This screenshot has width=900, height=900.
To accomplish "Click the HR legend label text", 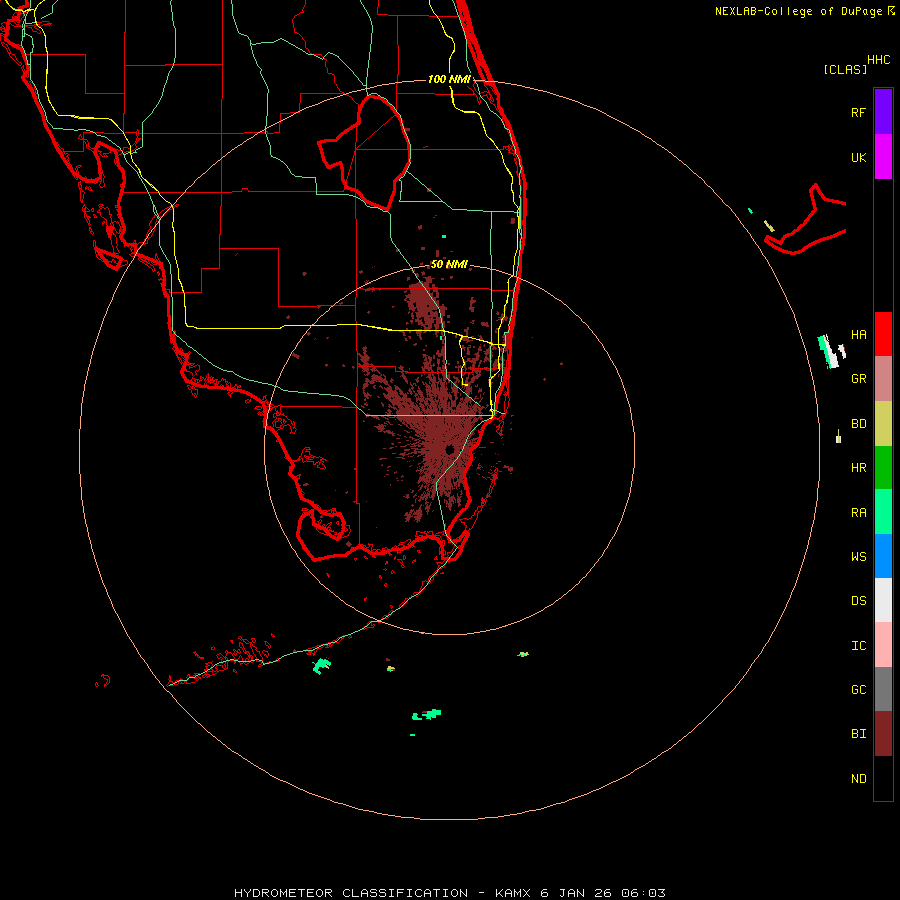I will (858, 468).
